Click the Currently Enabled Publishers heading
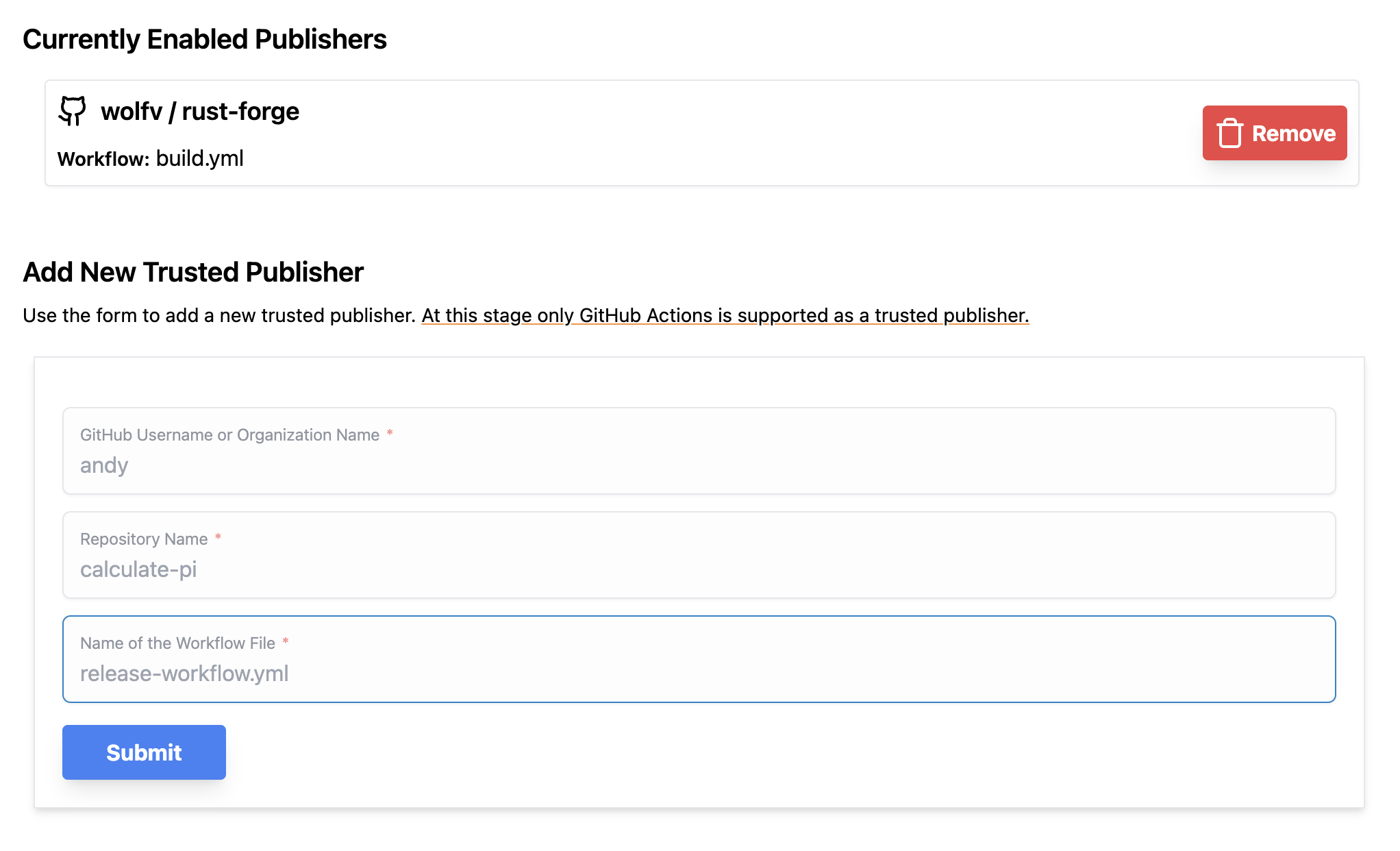The width and height of the screenshot is (1400, 851). [205, 40]
